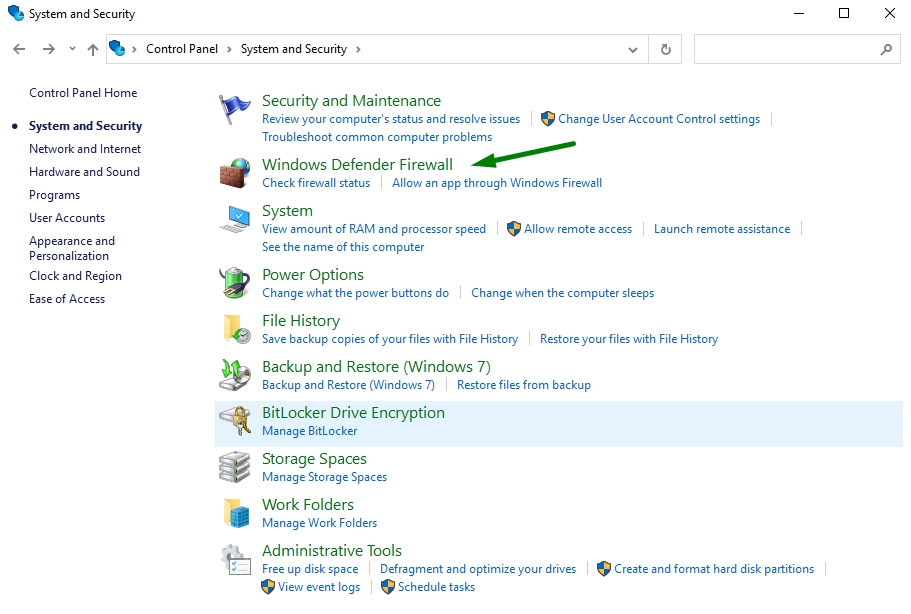Click the File History folder icon

(236, 329)
